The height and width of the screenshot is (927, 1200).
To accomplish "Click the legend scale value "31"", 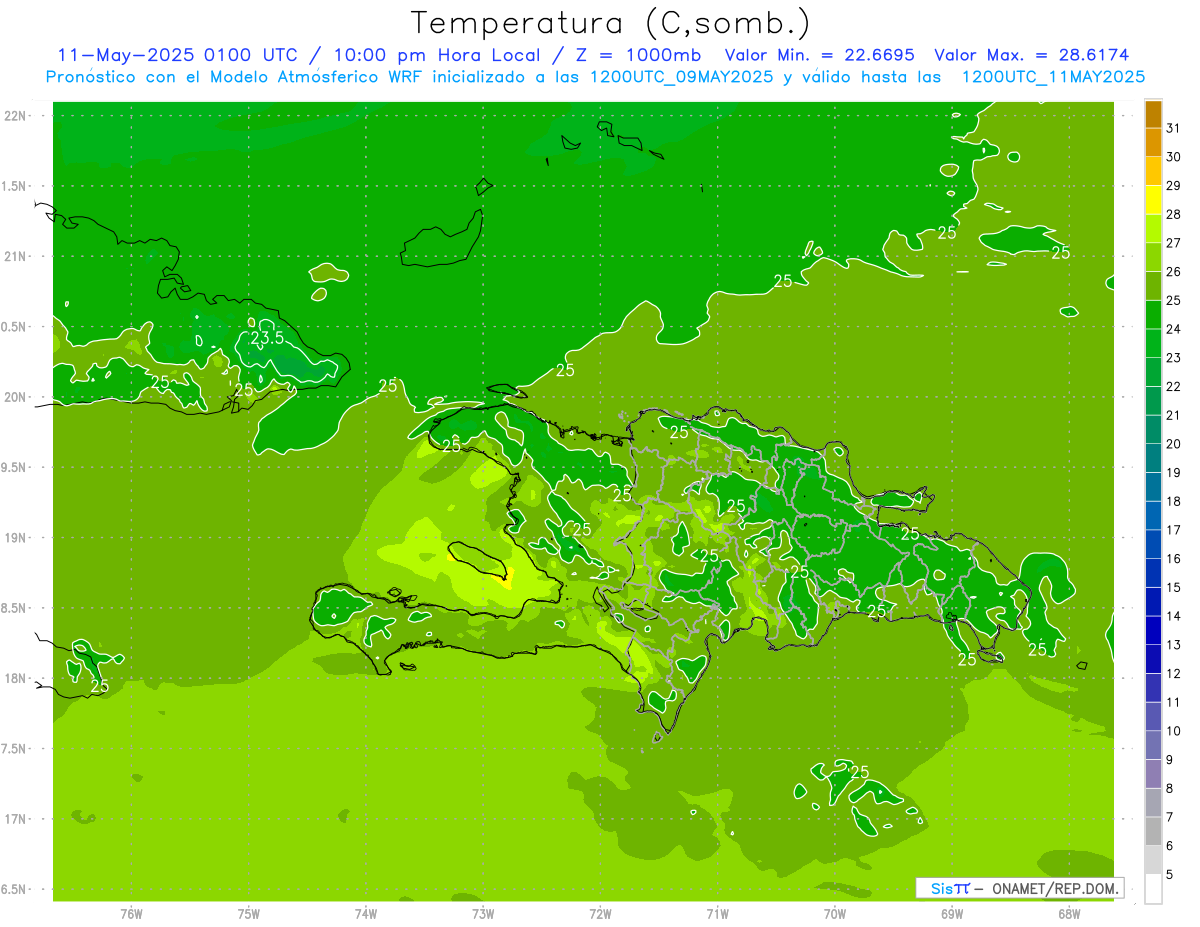I will [1174, 128].
